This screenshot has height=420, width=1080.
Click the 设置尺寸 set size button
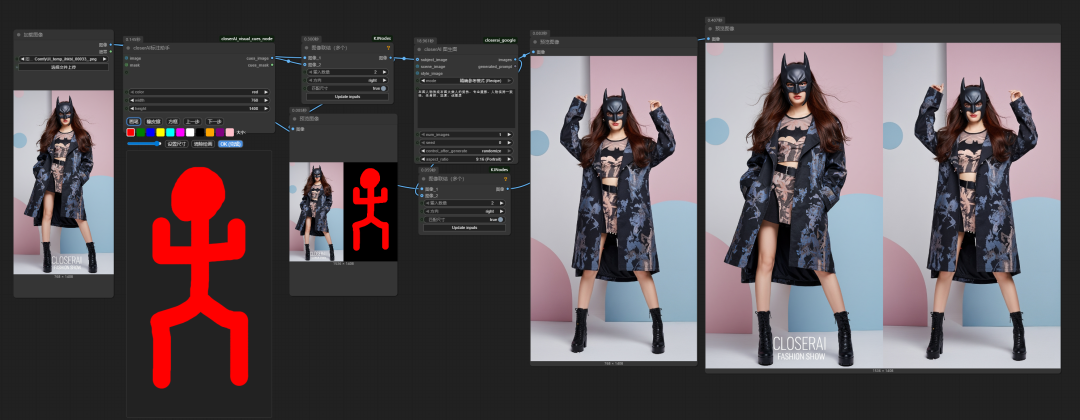177,144
